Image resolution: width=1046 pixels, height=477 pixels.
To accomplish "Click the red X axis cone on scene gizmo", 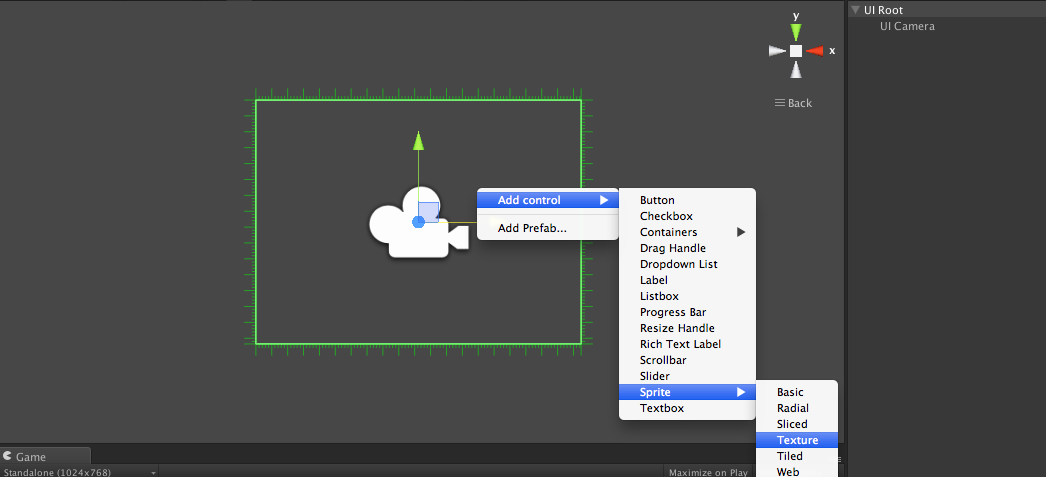I will [815, 51].
